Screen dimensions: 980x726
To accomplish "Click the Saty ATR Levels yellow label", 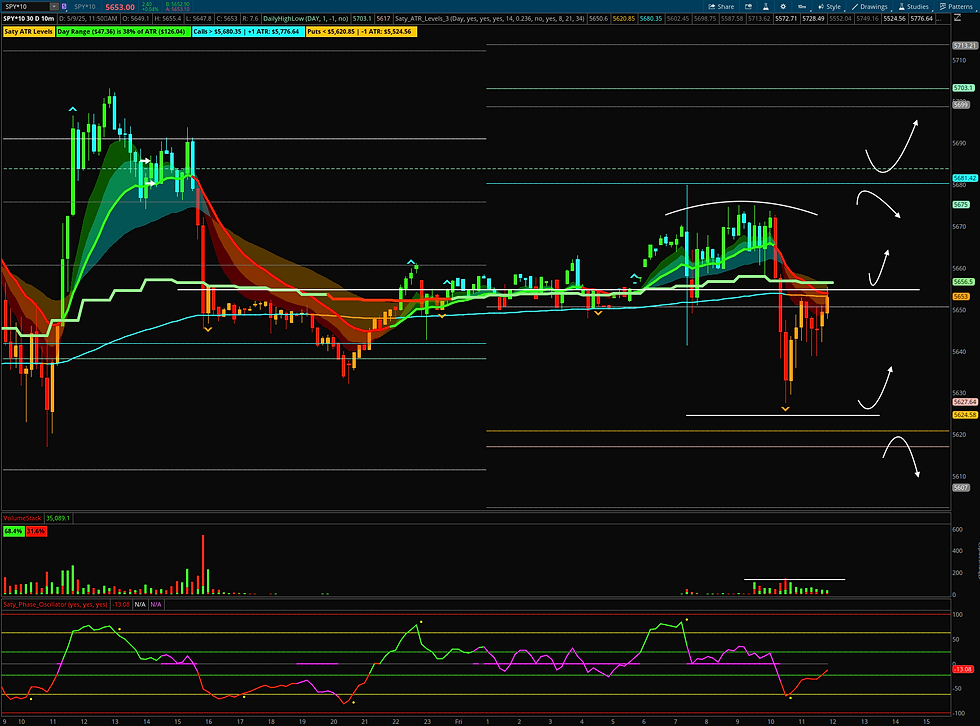I will tap(28, 31).
